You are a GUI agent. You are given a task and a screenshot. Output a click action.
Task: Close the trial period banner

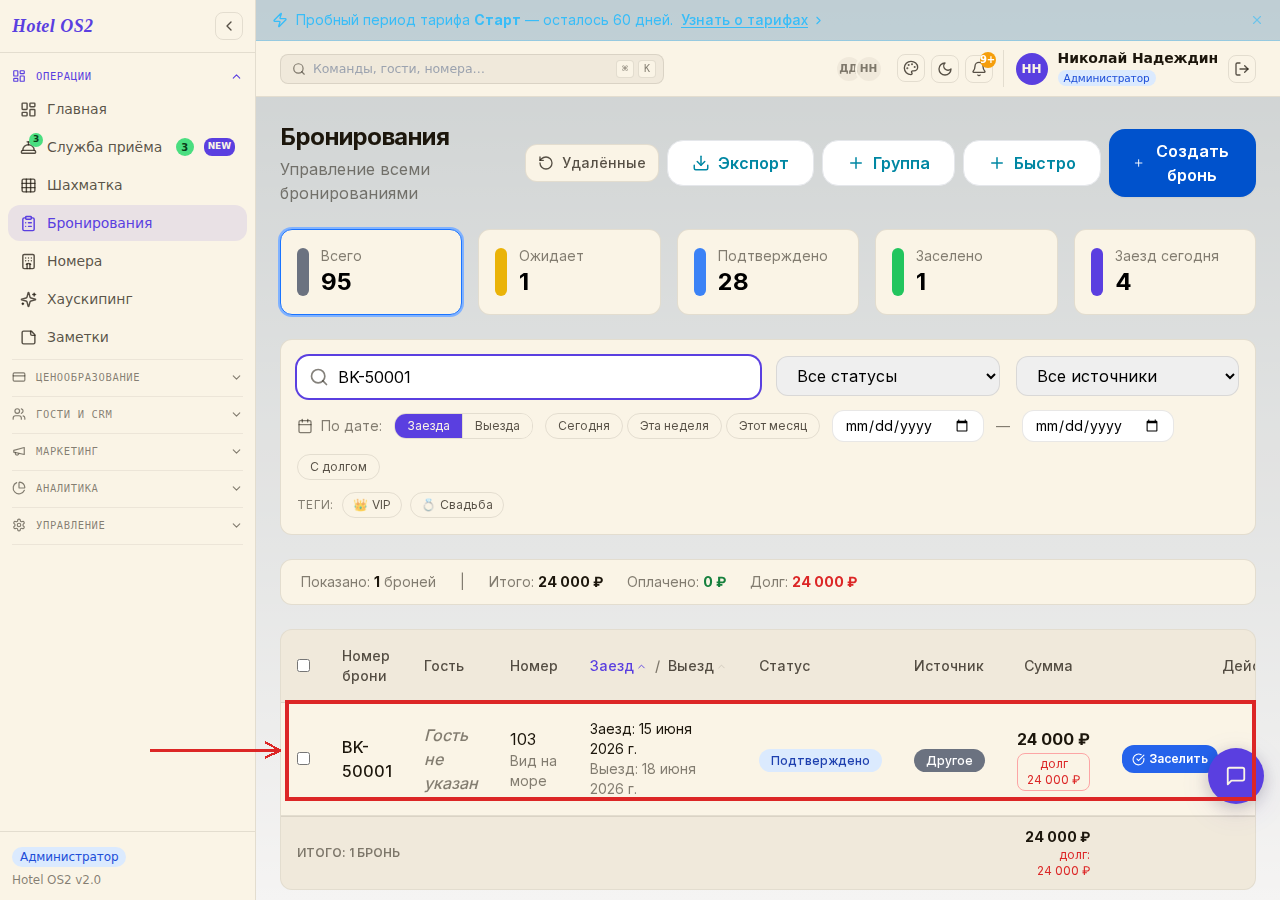point(1257,20)
